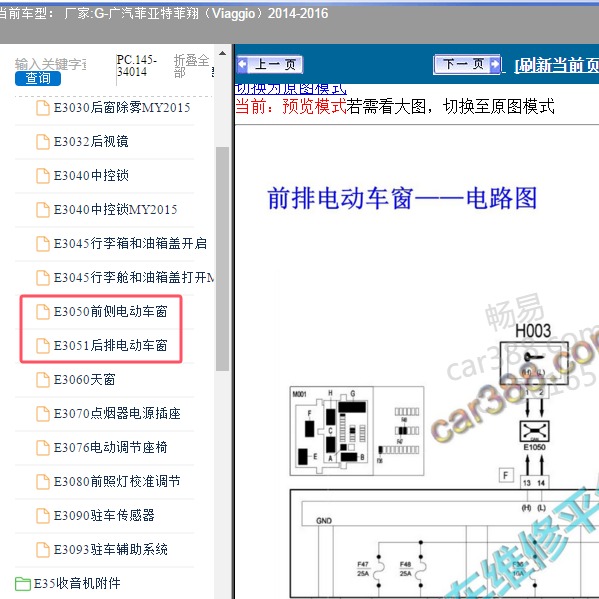Click the GND label in the diagram

tap(324, 521)
